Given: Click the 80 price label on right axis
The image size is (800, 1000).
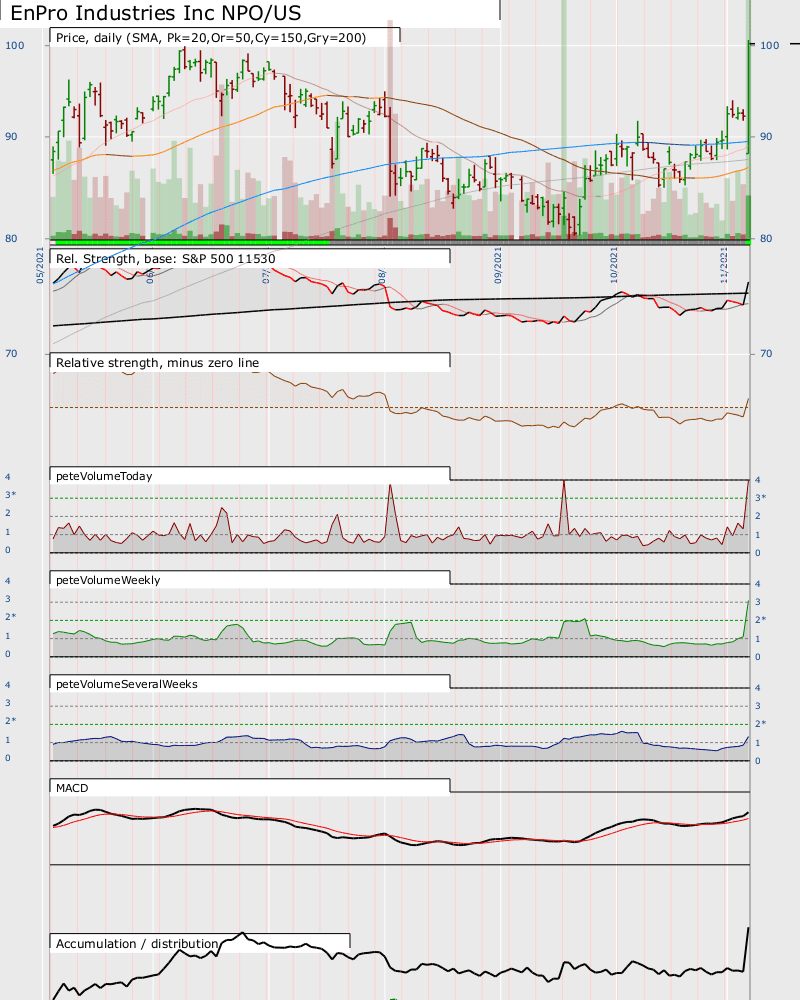Looking at the screenshot, I should tap(766, 239).
